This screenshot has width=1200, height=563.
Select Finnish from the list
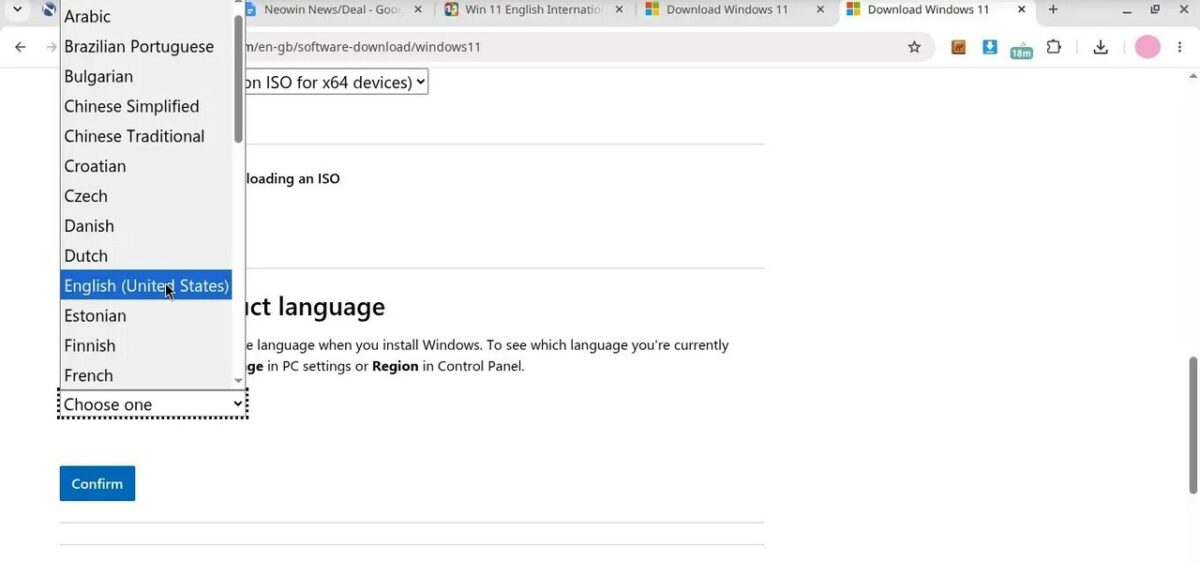click(x=146, y=346)
